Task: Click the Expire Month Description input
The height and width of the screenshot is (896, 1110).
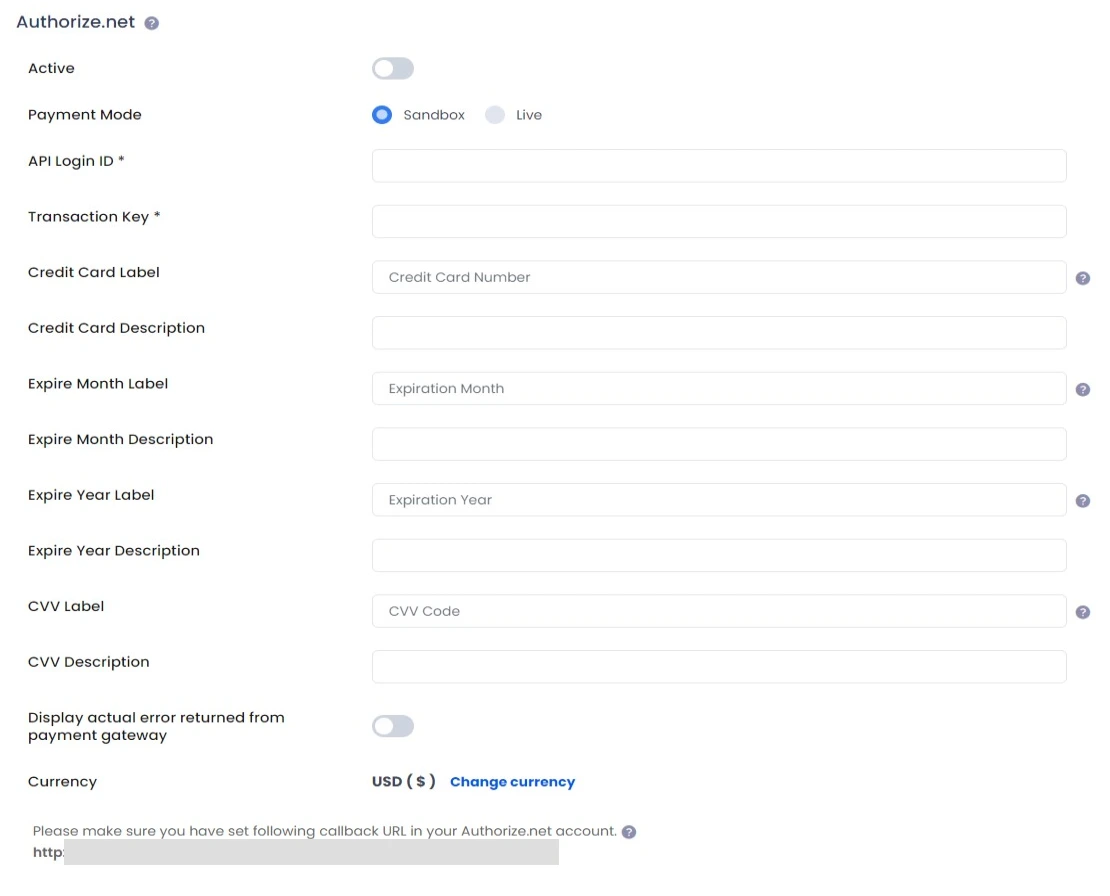Action: (x=719, y=444)
